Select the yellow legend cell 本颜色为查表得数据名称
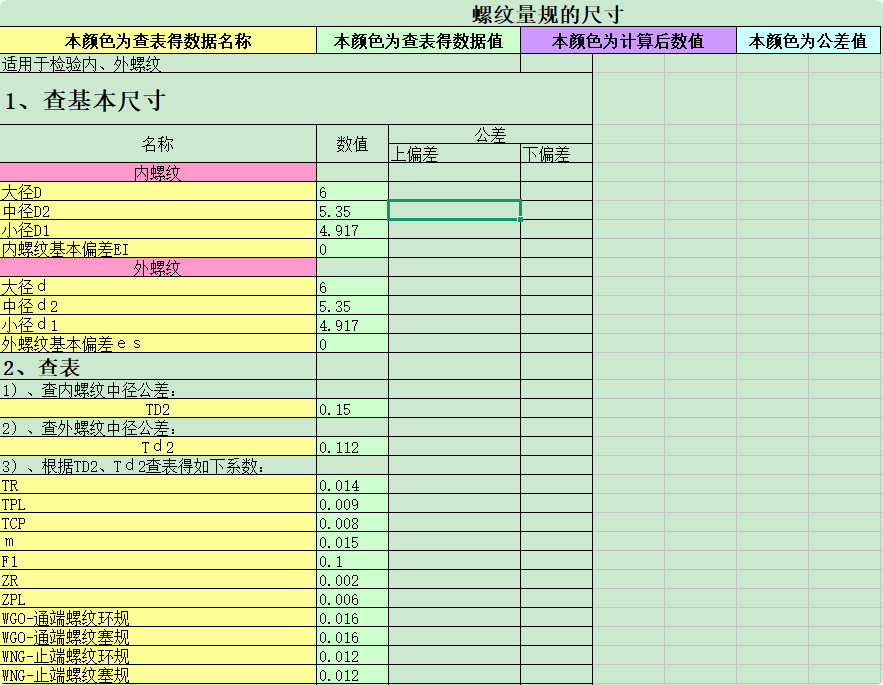The width and height of the screenshot is (883, 685). click(x=158, y=41)
